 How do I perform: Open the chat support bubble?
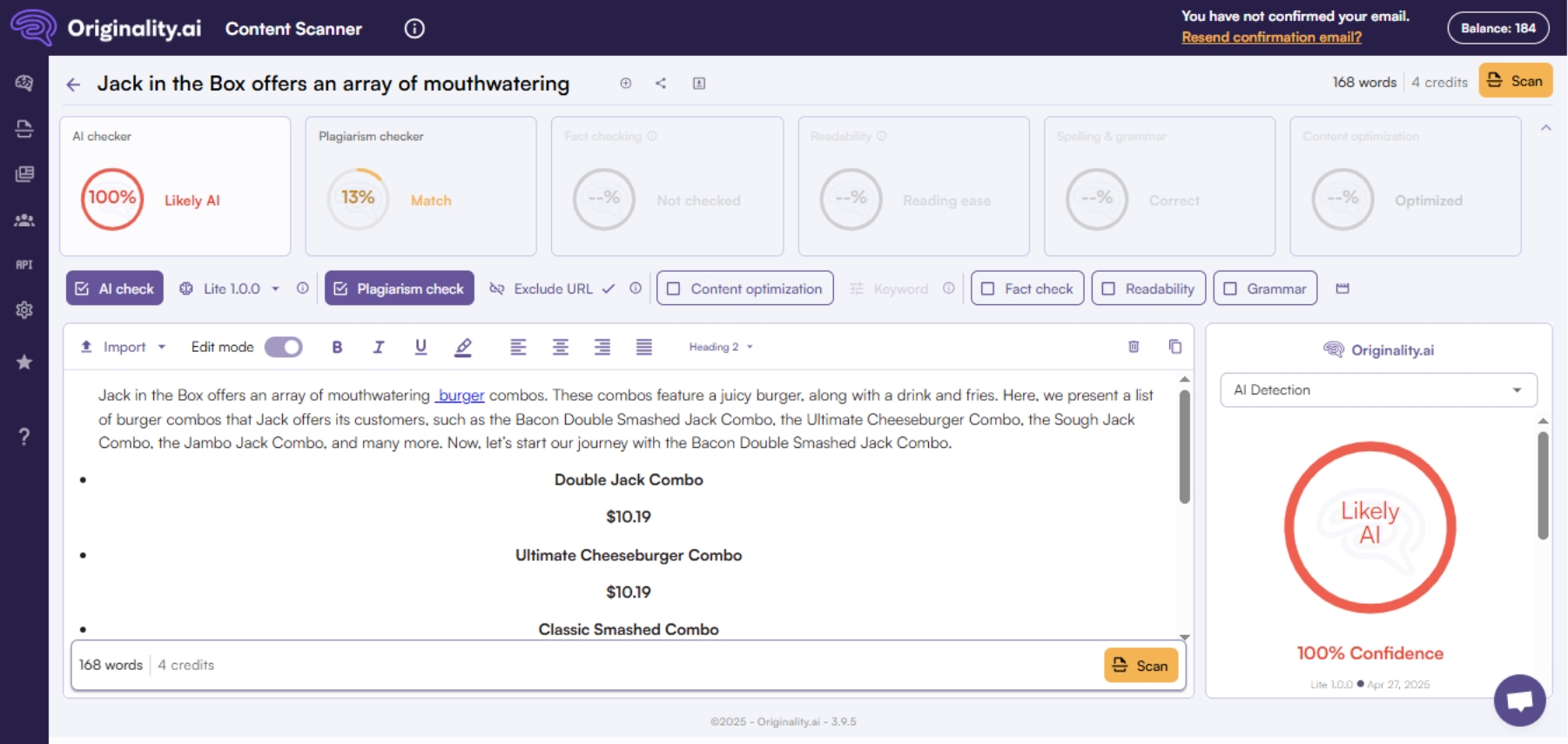(x=1520, y=700)
